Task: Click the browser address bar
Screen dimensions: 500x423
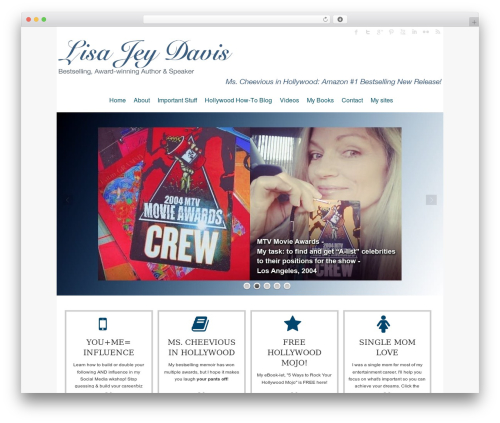Action: click(x=237, y=19)
